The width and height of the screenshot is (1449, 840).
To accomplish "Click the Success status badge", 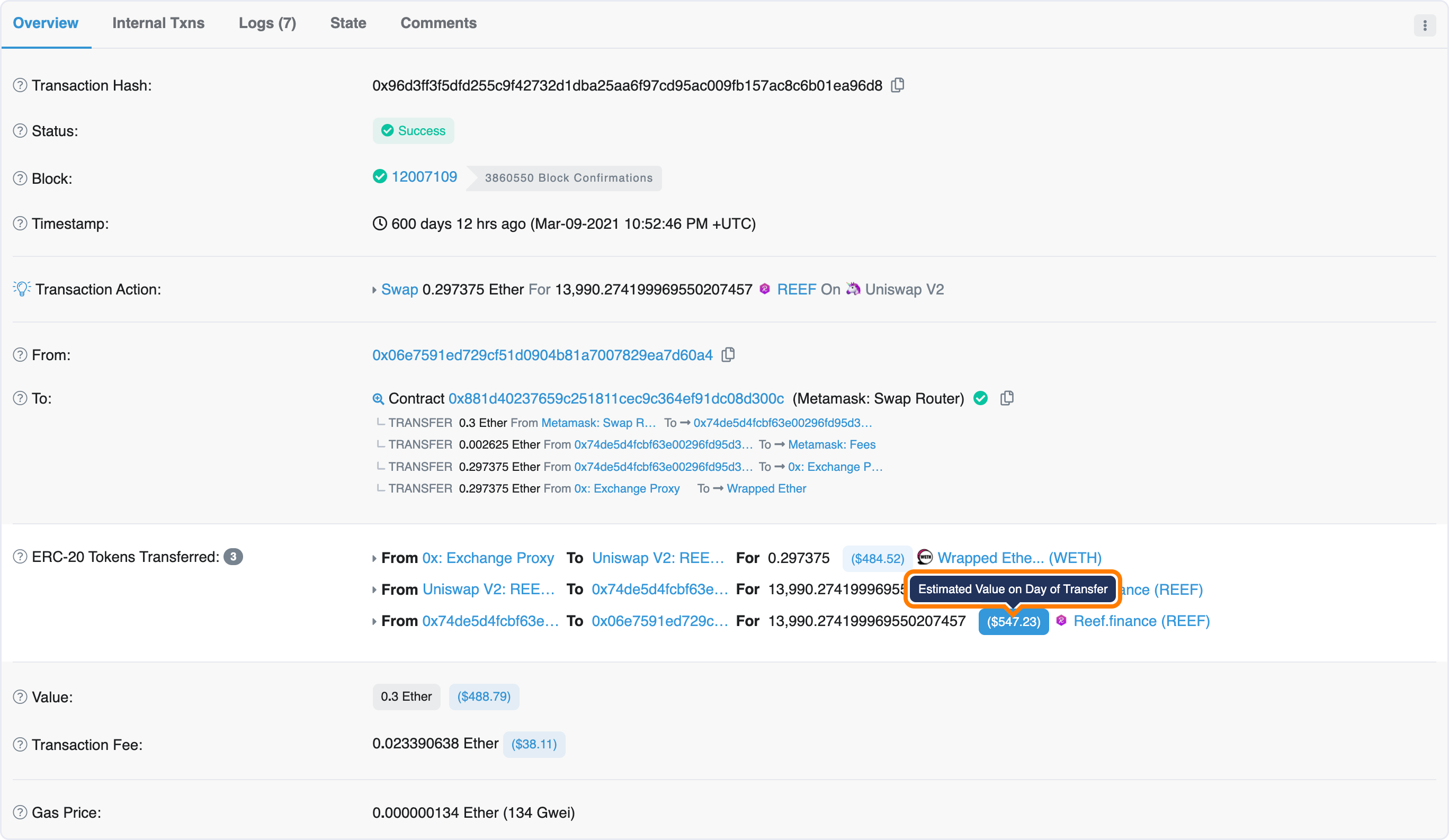I will 414,130.
